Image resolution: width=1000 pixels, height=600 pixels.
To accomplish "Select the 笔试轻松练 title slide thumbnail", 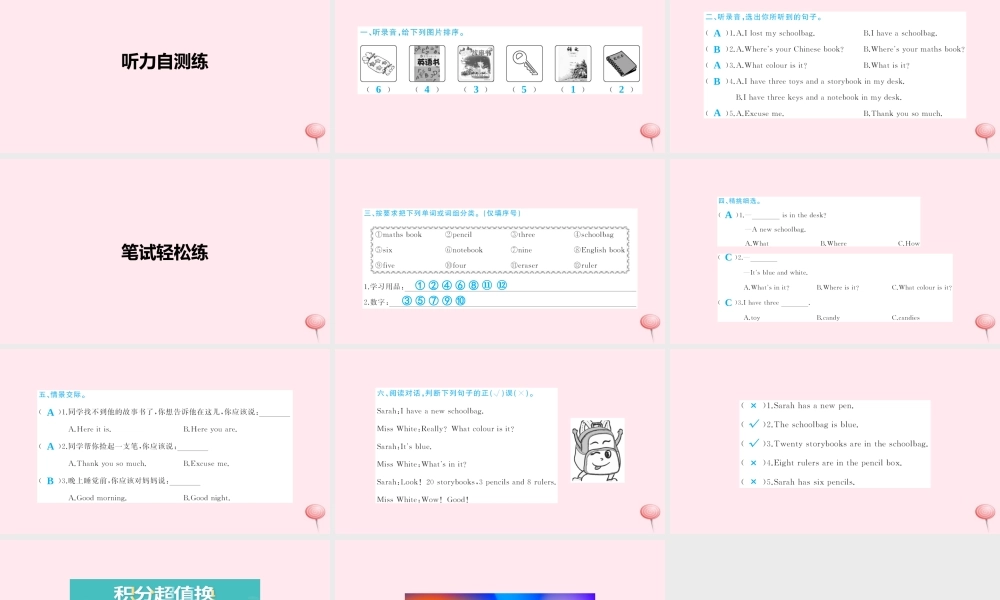I will [x=165, y=251].
